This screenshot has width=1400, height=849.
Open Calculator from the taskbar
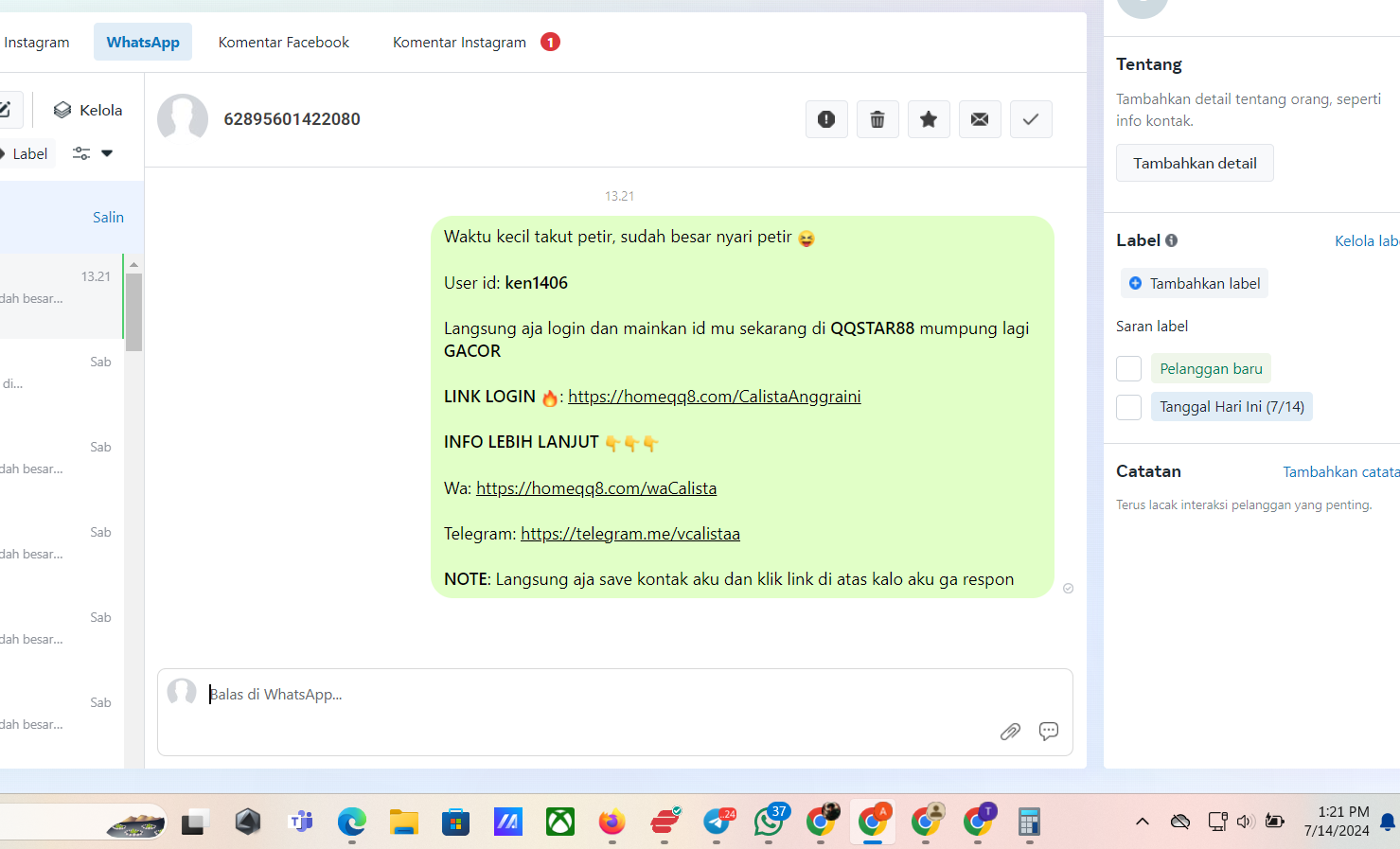(x=1030, y=822)
